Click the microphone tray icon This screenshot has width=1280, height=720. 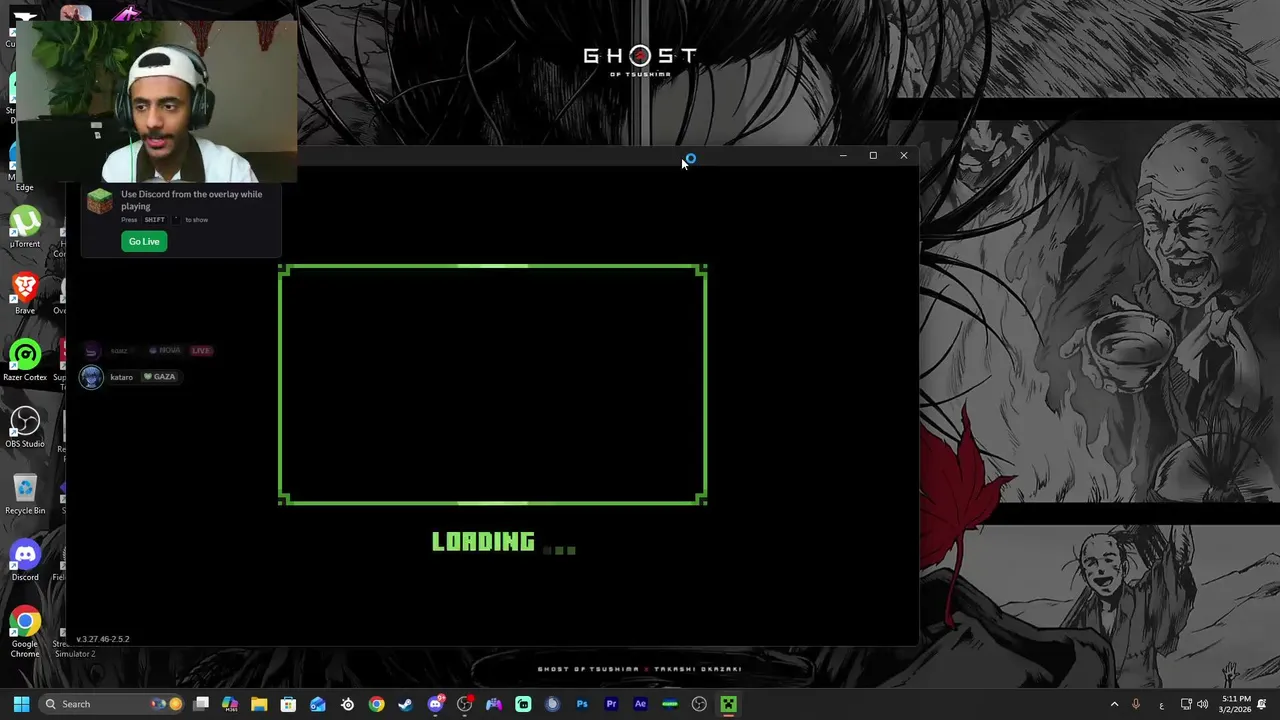1135,704
